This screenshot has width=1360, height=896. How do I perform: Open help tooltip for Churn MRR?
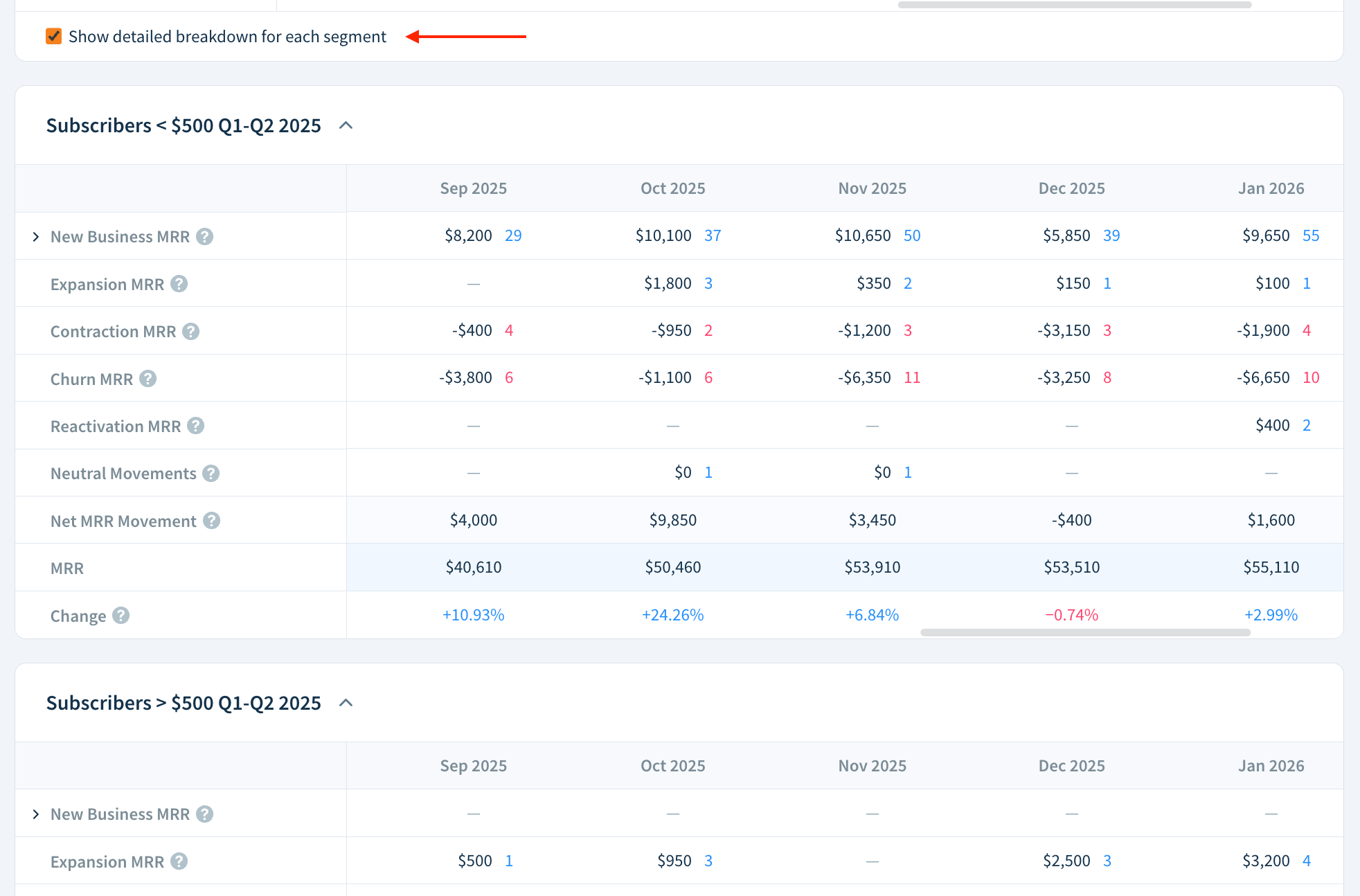(x=147, y=378)
